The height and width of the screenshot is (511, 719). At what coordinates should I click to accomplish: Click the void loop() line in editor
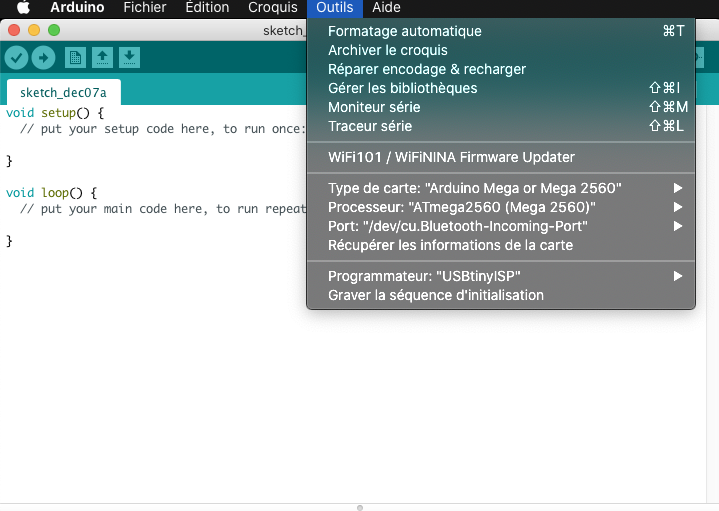[51, 193]
